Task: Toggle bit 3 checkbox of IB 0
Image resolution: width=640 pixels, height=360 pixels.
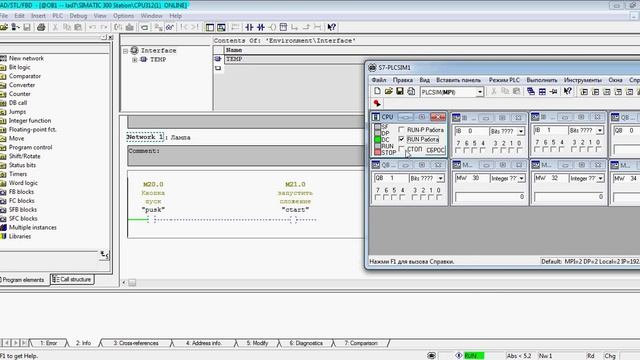Action: pos(495,150)
